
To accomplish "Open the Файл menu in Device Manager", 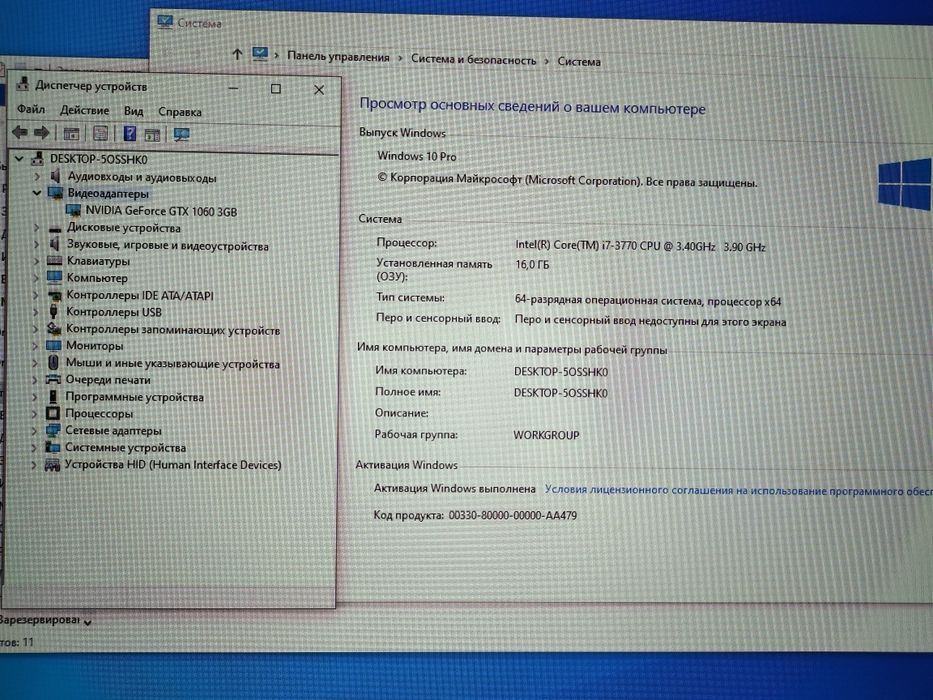I will click(31, 109).
